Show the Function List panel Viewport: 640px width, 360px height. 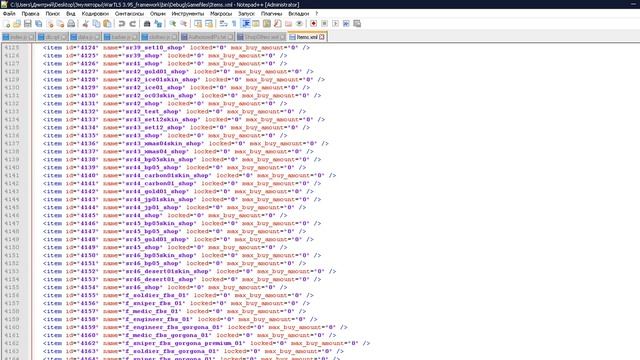click(x=278, y=24)
